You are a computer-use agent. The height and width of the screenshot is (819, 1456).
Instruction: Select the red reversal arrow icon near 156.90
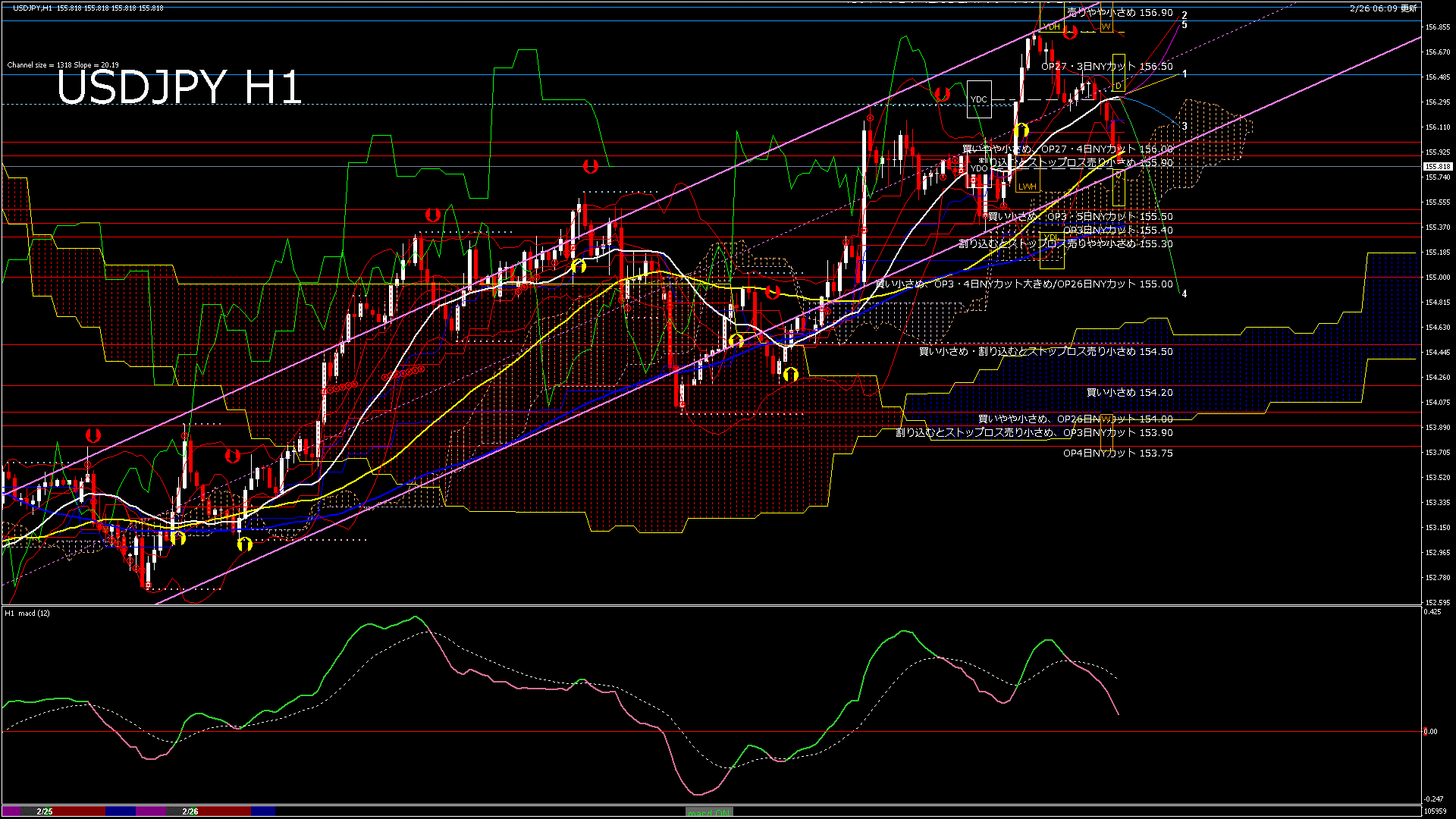coord(1069,33)
